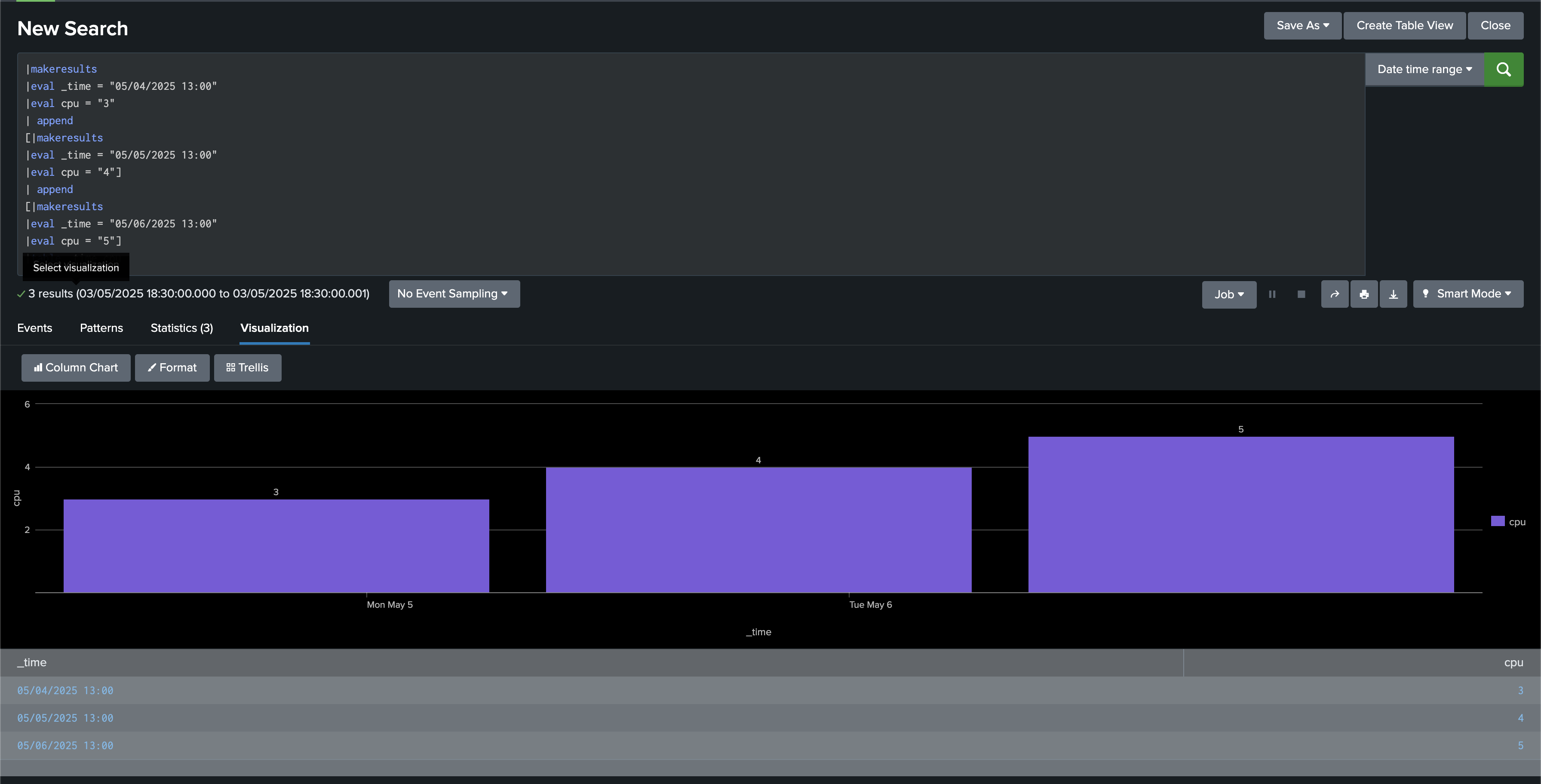Screen dimensions: 1541x784
Task: Open the Trellis layout settings
Action: point(247,367)
